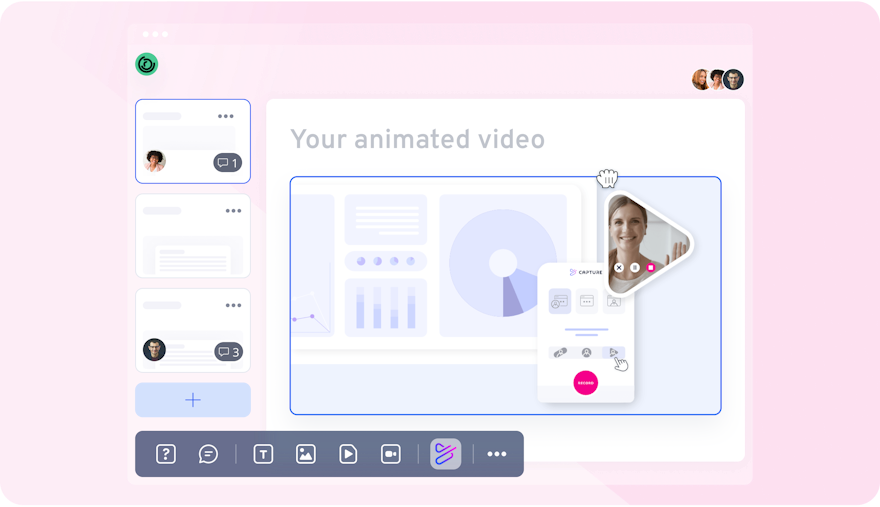Screen dimensions: 880x507
Task: Open the highlighted Capture tool in the toolbar
Action: point(446,454)
